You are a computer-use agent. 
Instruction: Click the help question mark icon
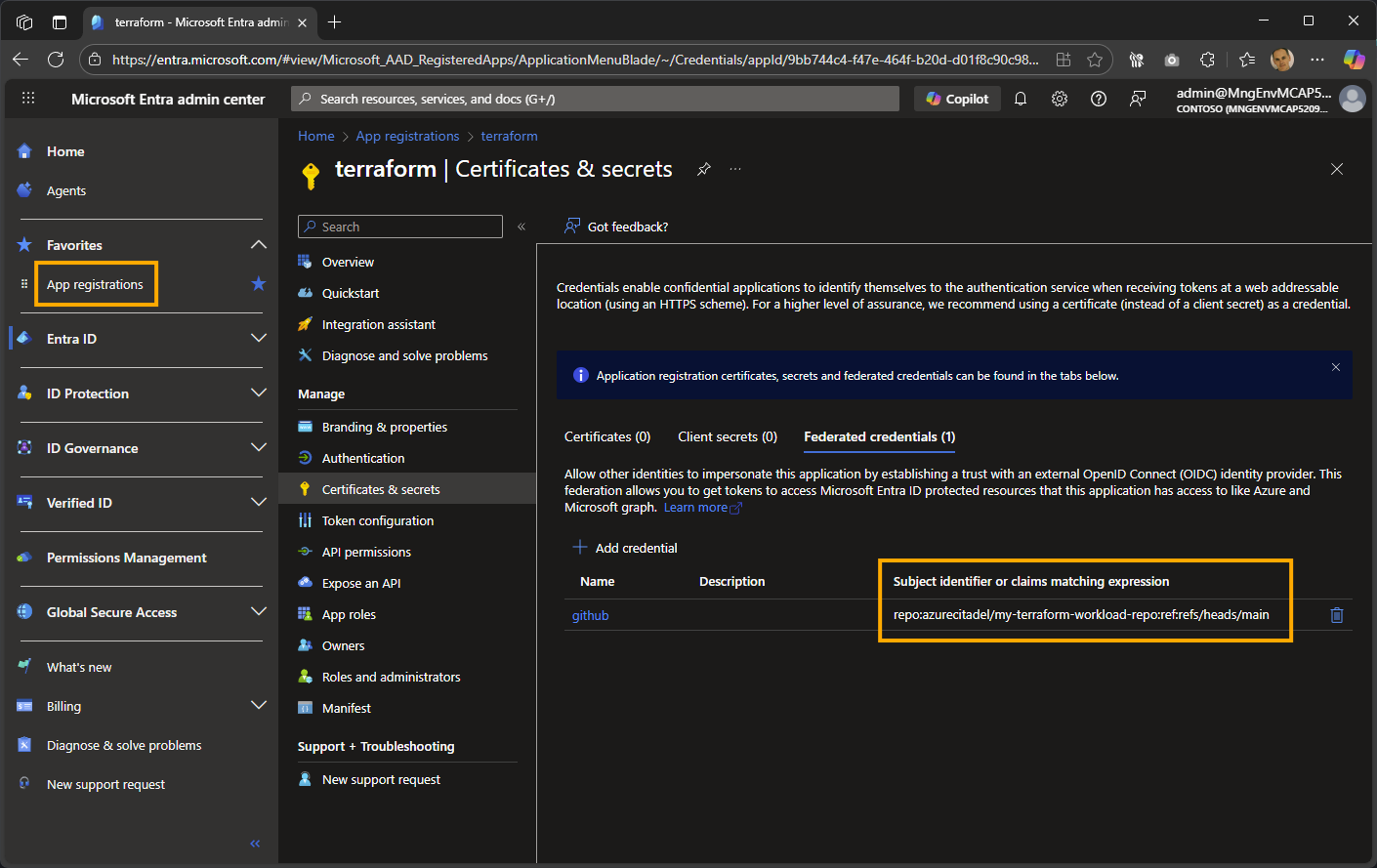click(x=1099, y=99)
